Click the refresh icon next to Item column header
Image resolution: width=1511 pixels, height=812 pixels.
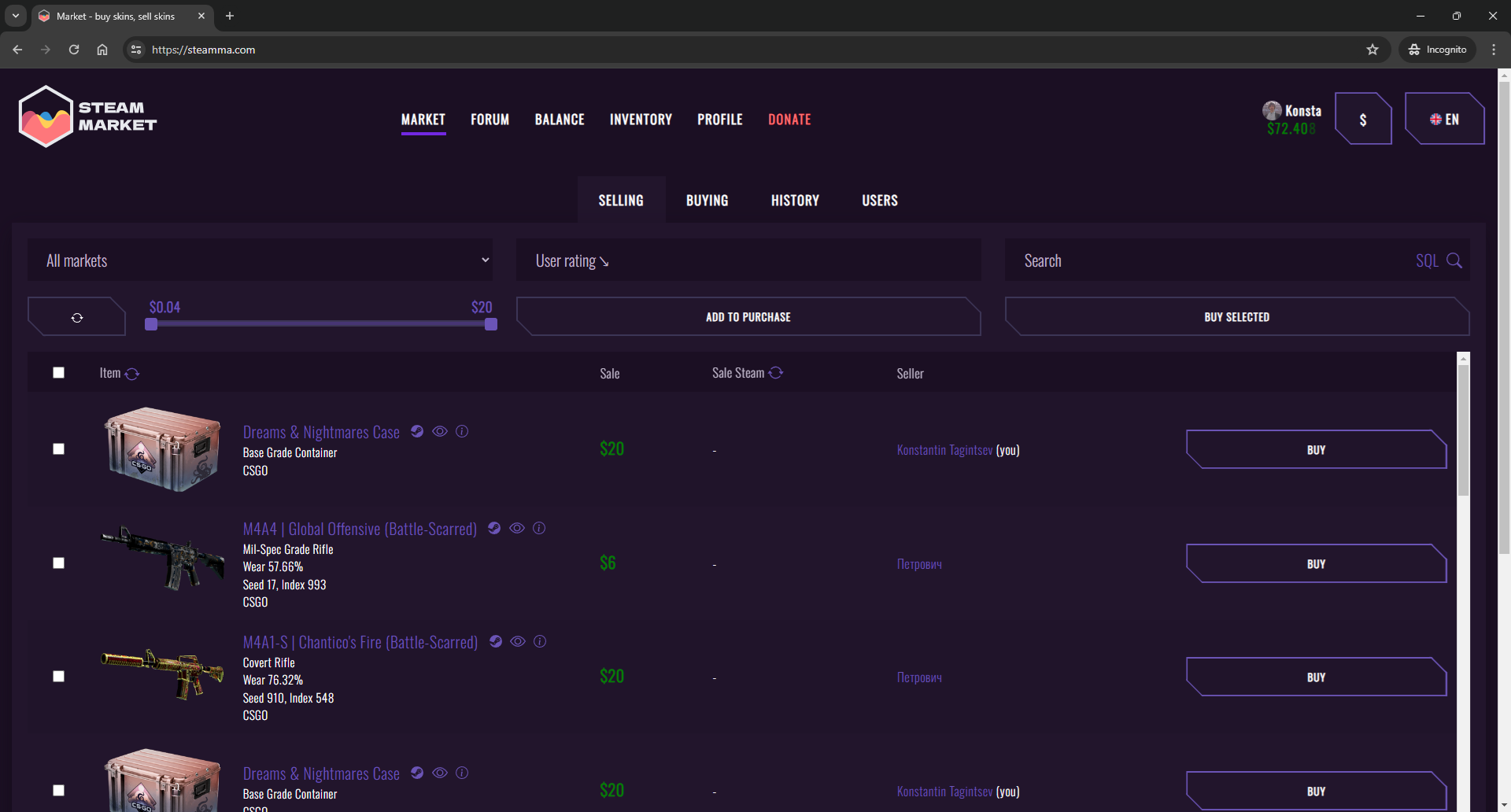(132, 374)
